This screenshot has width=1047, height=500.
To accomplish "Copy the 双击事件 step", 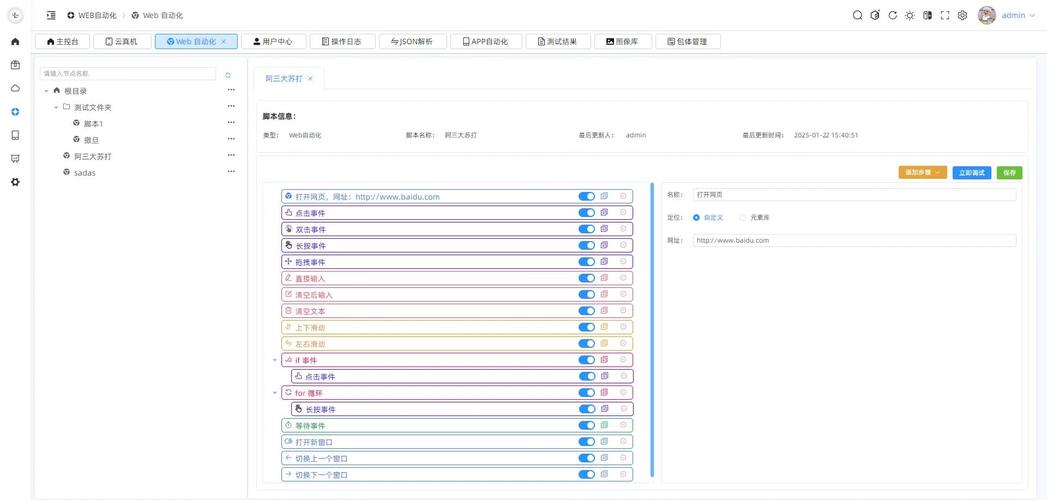I will point(604,229).
